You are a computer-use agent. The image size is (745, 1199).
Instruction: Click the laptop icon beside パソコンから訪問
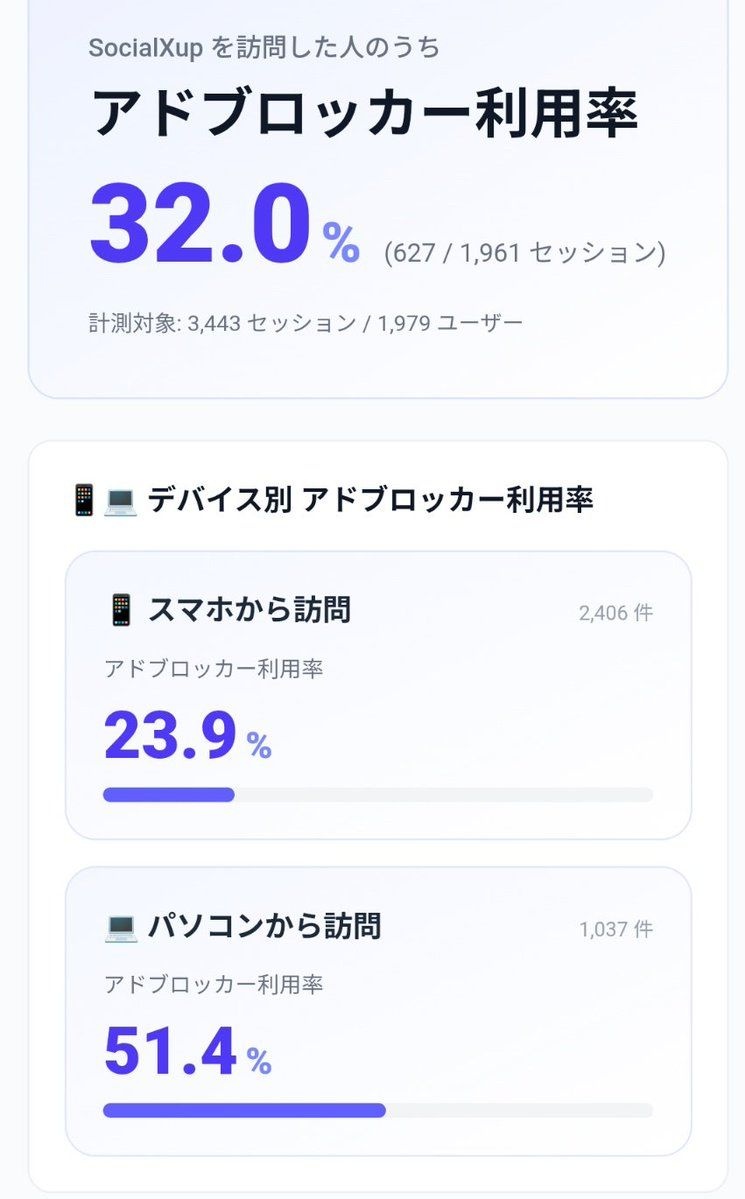click(x=120, y=927)
